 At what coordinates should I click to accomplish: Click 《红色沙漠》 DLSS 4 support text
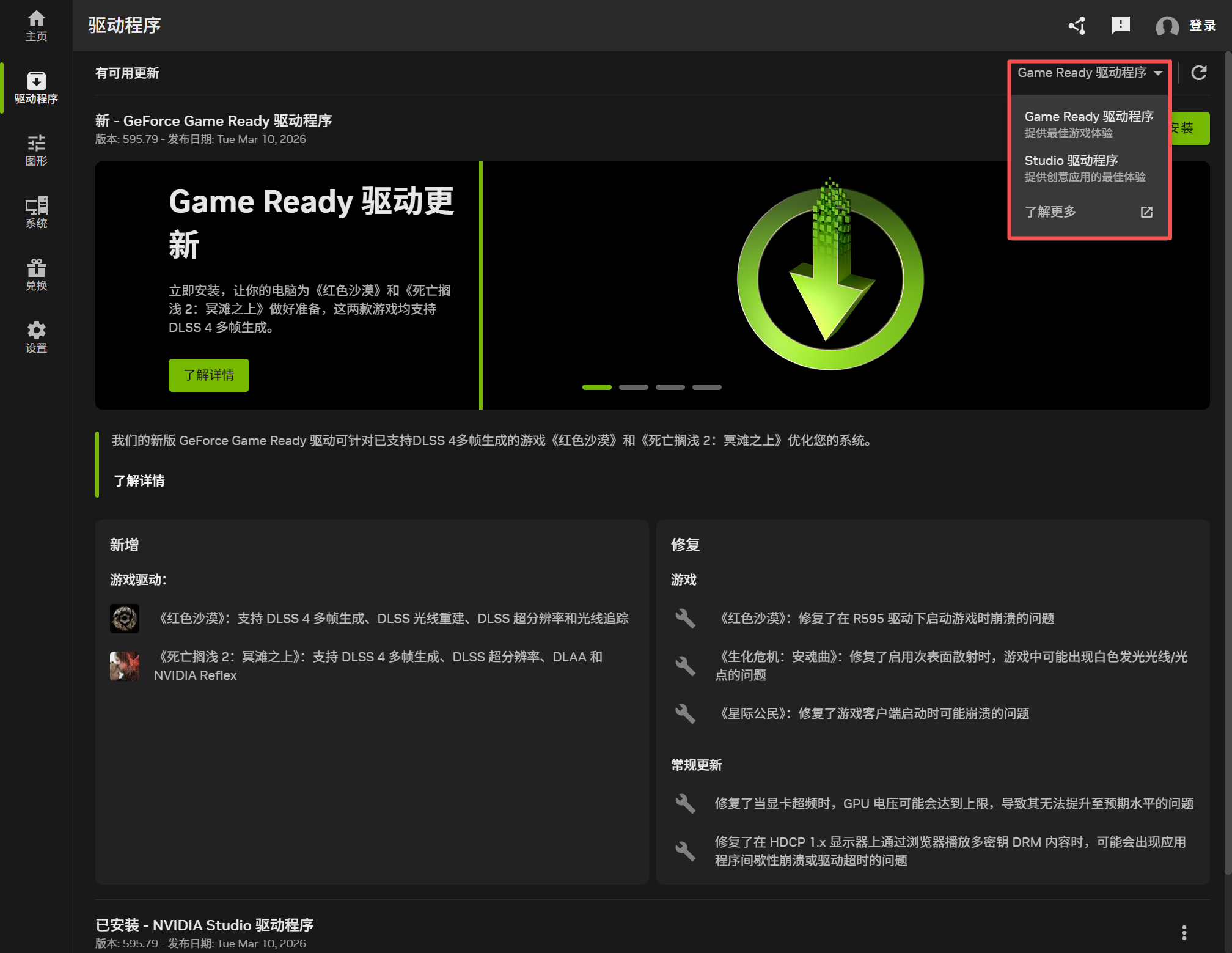pos(392,619)
